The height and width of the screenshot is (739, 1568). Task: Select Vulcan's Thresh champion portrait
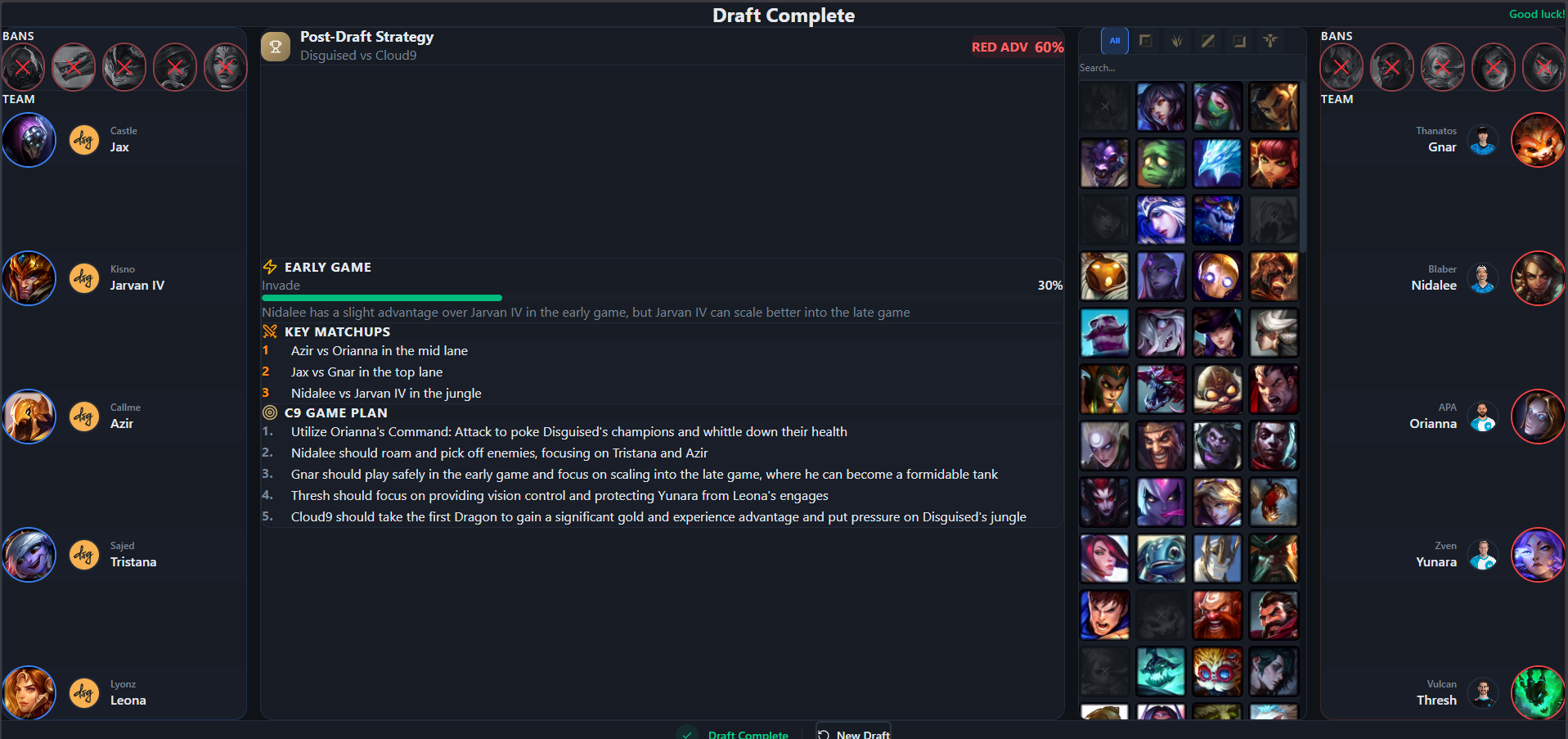coord(1538,693)
